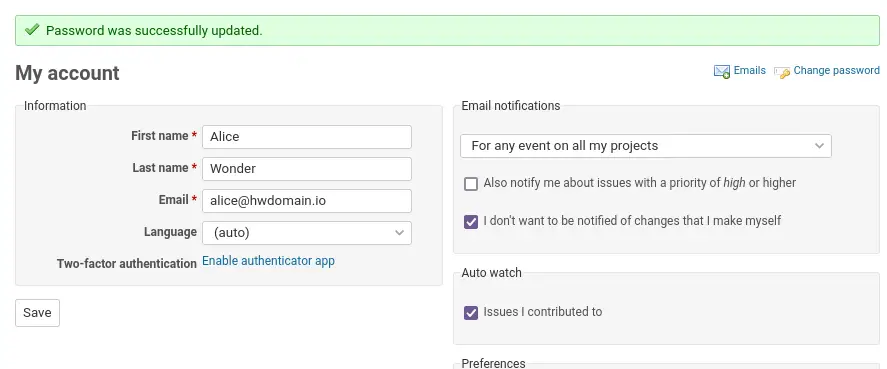Click the "Password was successfully updated" notice
The image size is (887, 369).
point(447,31)
